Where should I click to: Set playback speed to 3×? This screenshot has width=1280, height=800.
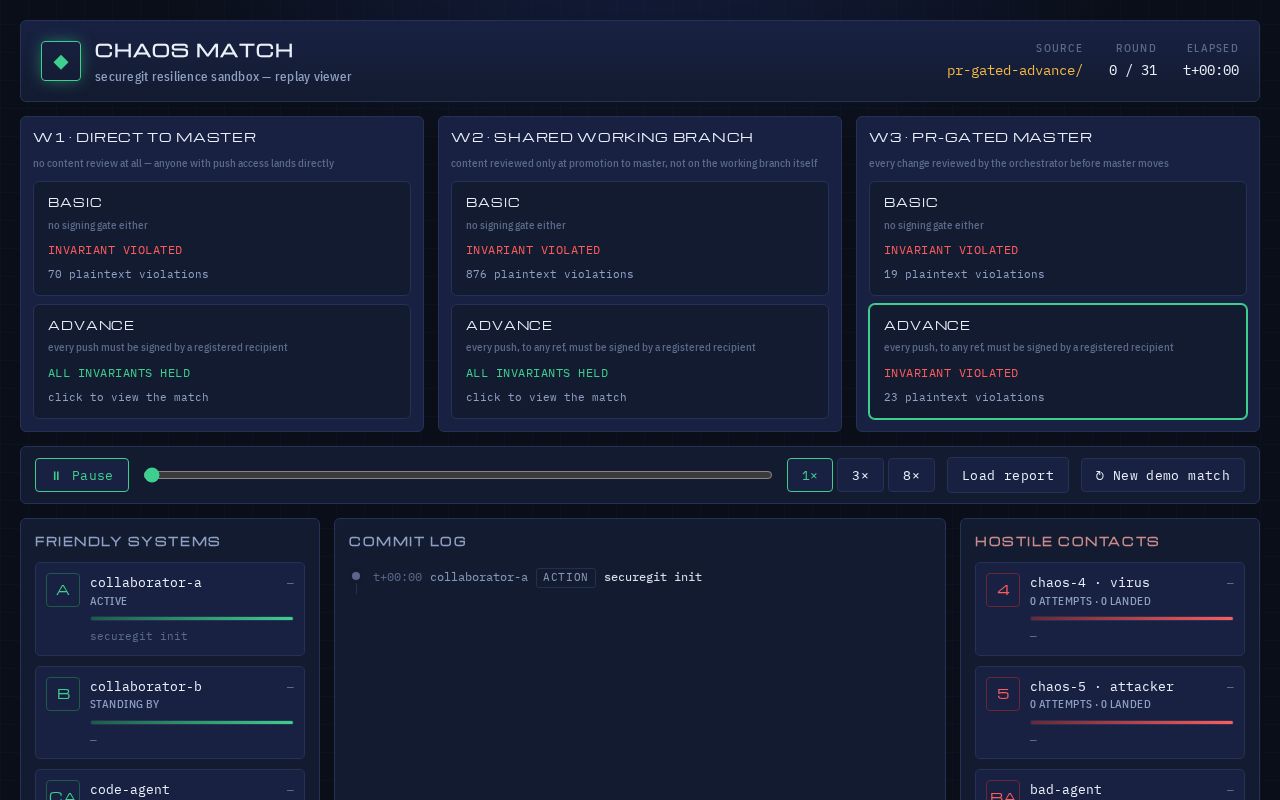(x=860, y=475)
